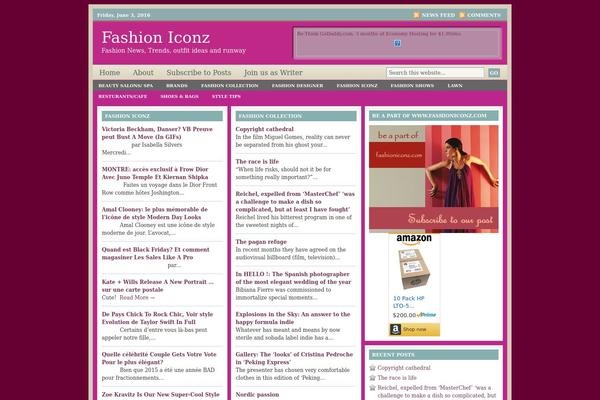This screenshot has width=600, height=400.
Task: Open Explosions in the Sky article
Action: (293, 318)
